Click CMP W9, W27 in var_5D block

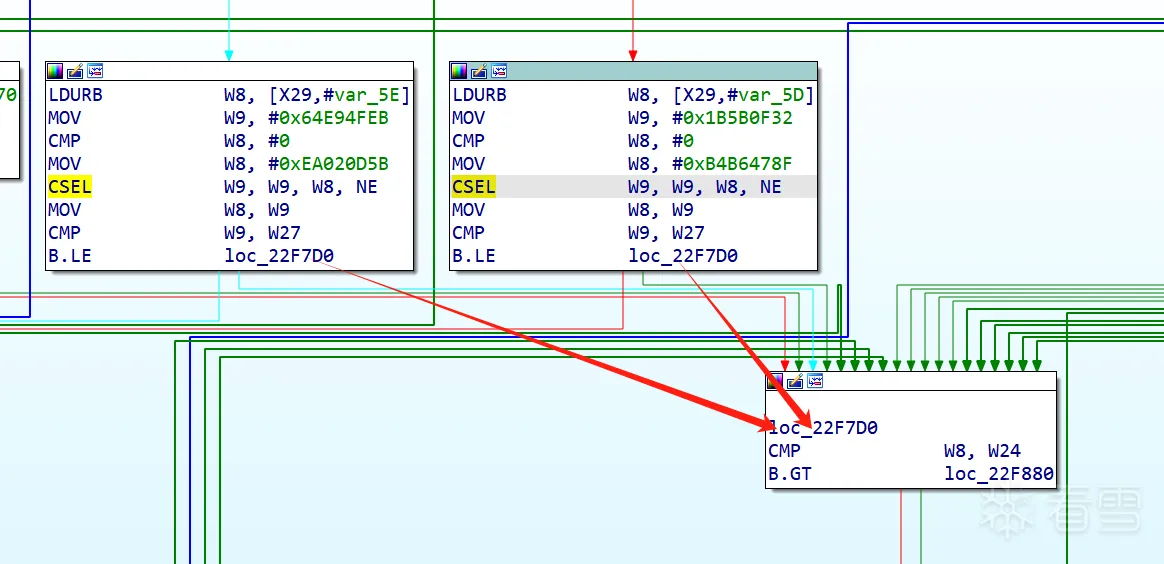point(578,233)
